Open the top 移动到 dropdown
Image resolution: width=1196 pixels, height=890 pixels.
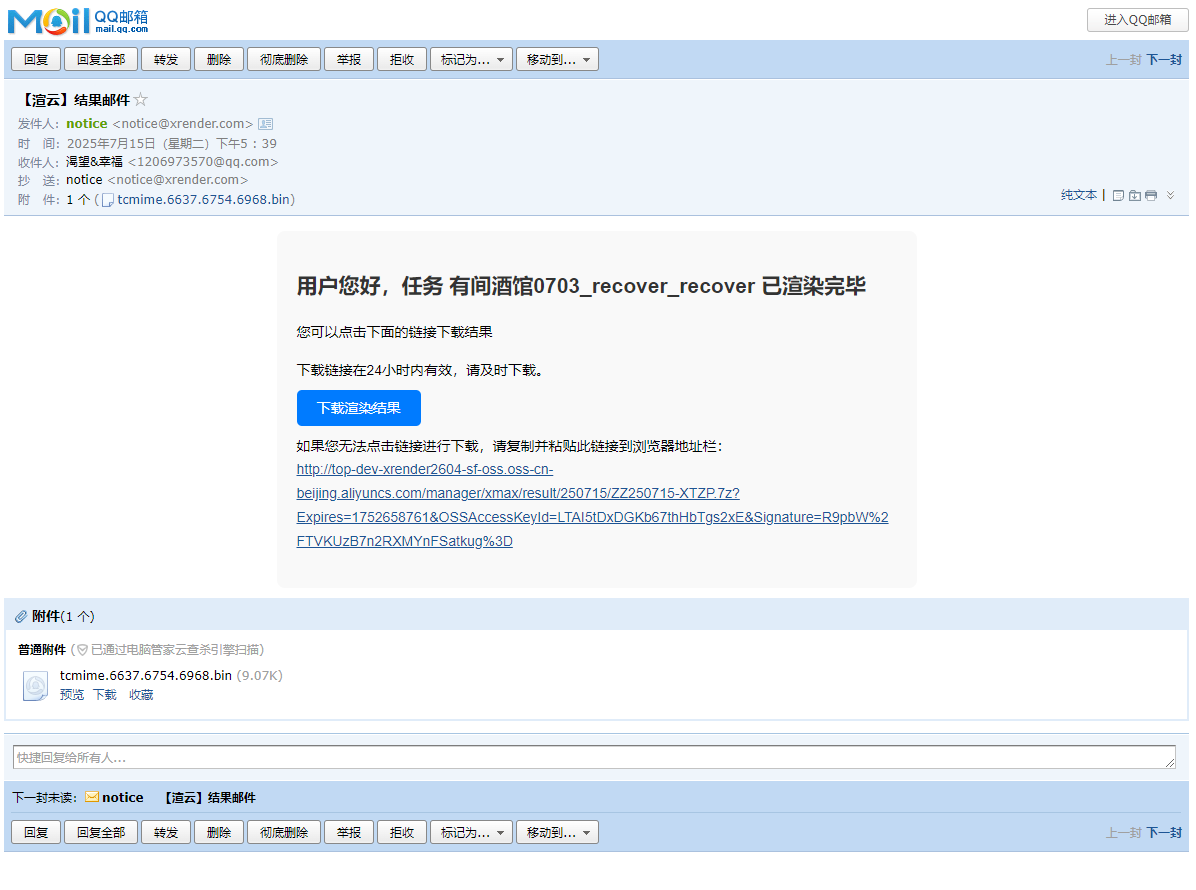tap(557, 60)
